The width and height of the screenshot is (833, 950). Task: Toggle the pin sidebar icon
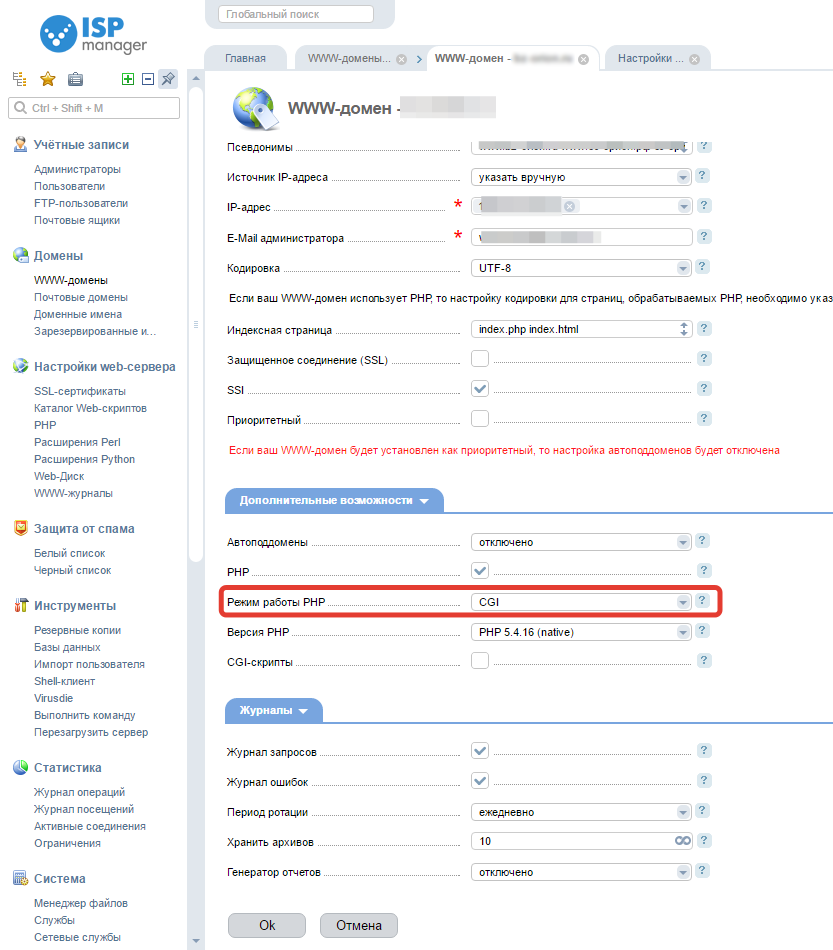click(x=168, y=79)
